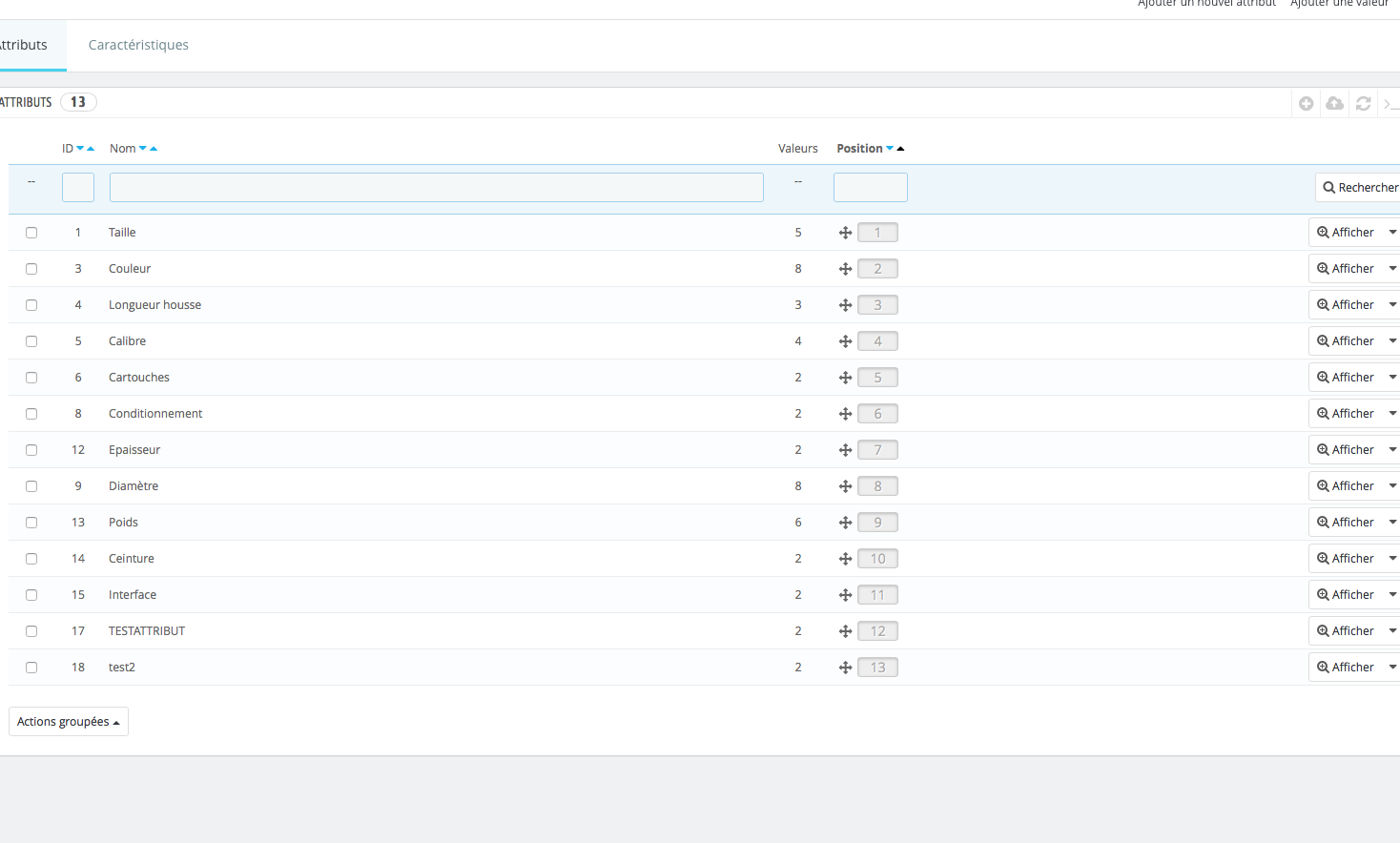Click Afficher for Poids row

[x=1346, y=523]
